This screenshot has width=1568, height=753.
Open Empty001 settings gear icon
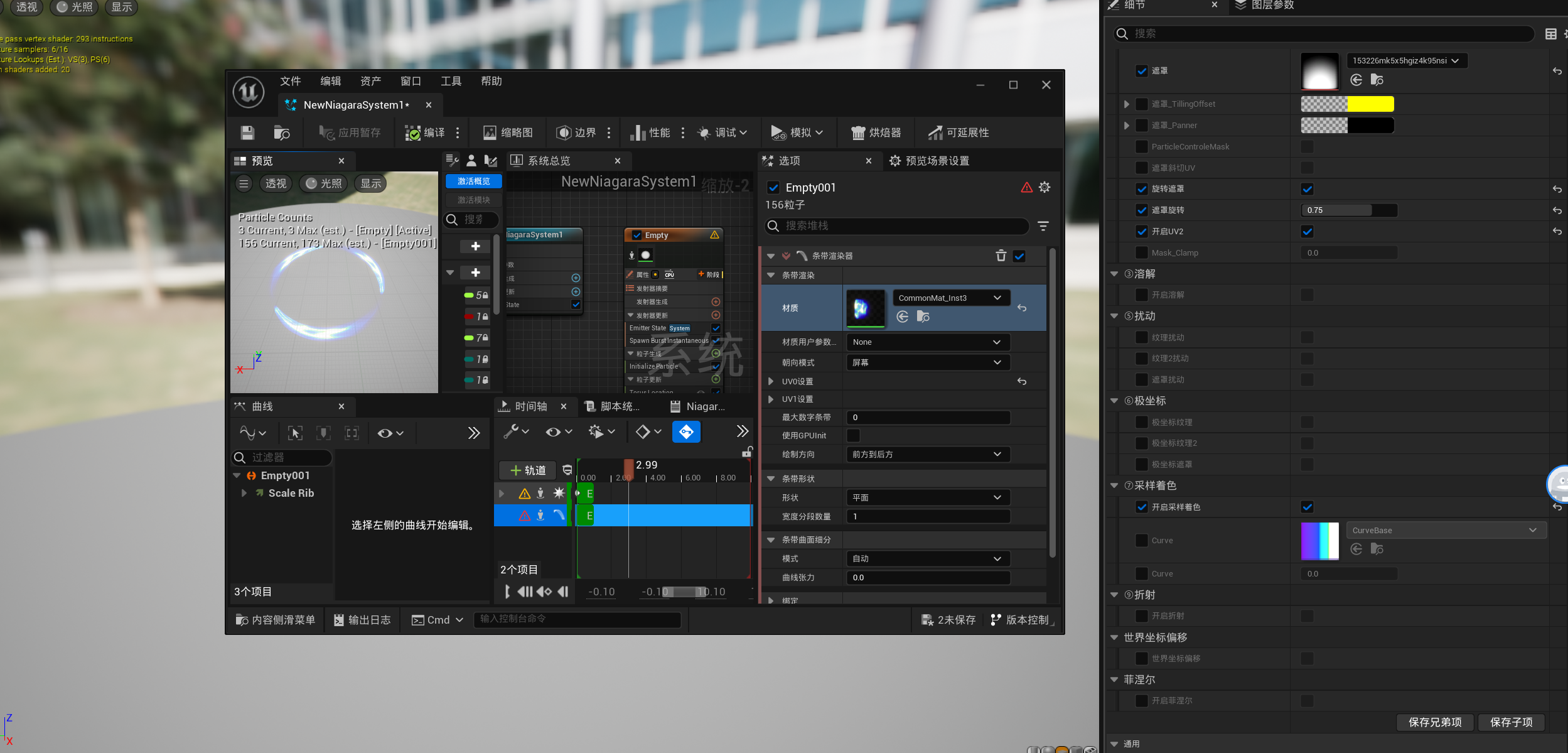1044,187
